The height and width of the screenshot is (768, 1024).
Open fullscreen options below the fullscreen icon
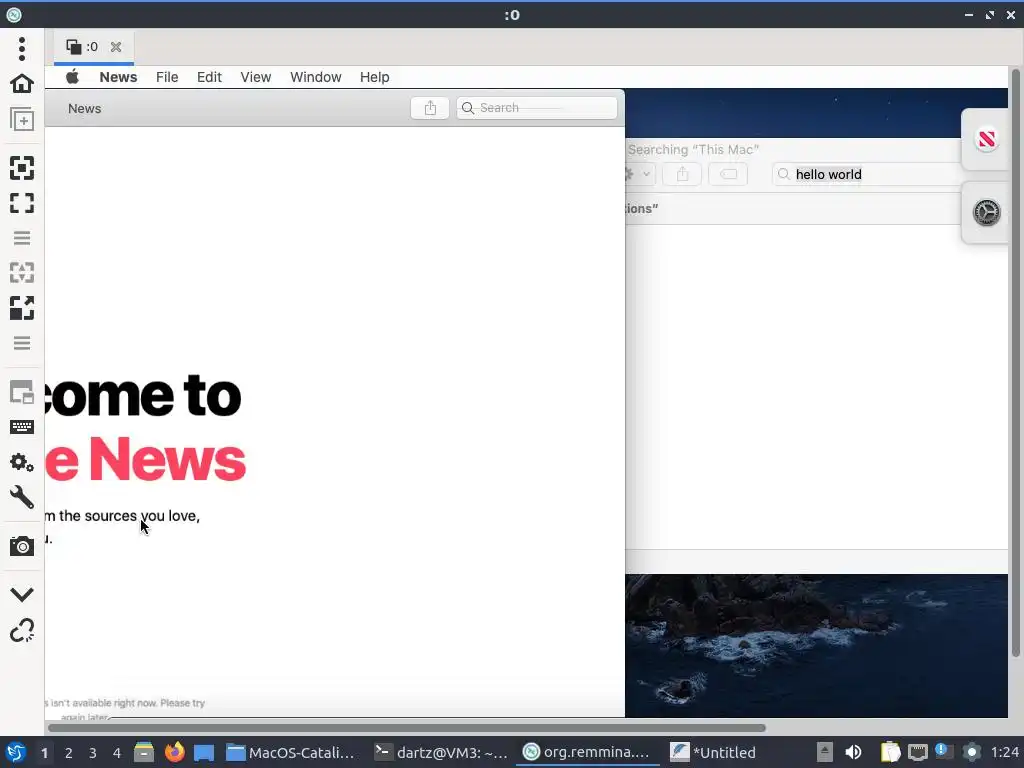pos(22,238)
